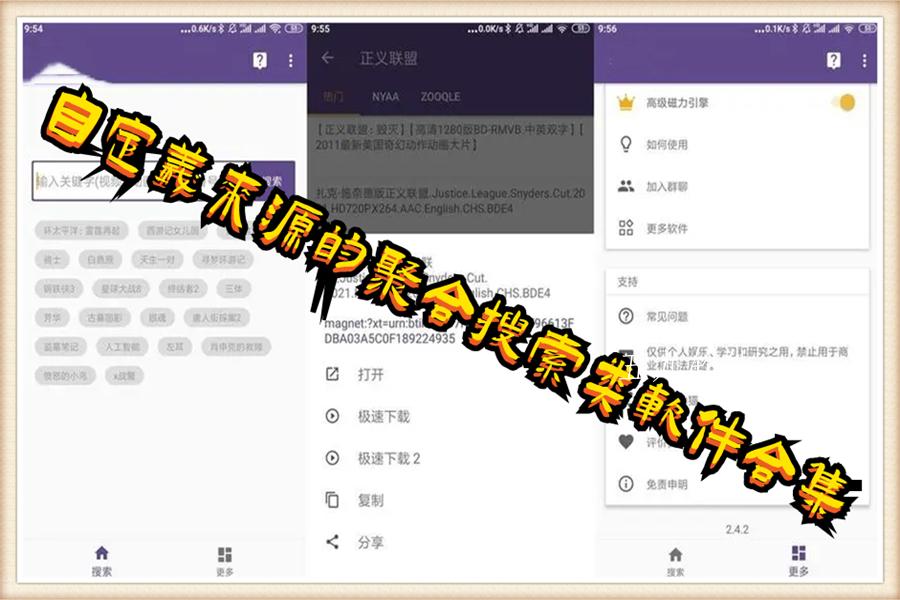Tap the 星球大战8 keyword tag

click(x=121, y=288)
